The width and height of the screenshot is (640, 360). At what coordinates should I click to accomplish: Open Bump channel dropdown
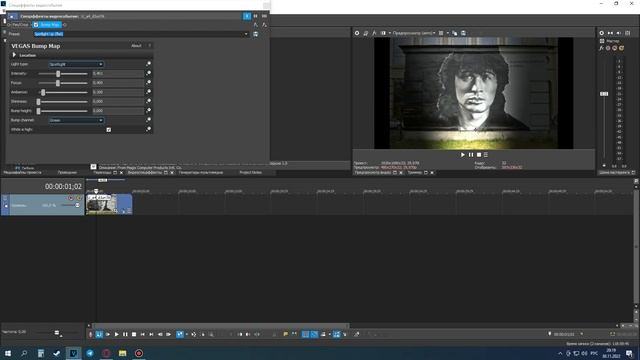tap(76, 120)
